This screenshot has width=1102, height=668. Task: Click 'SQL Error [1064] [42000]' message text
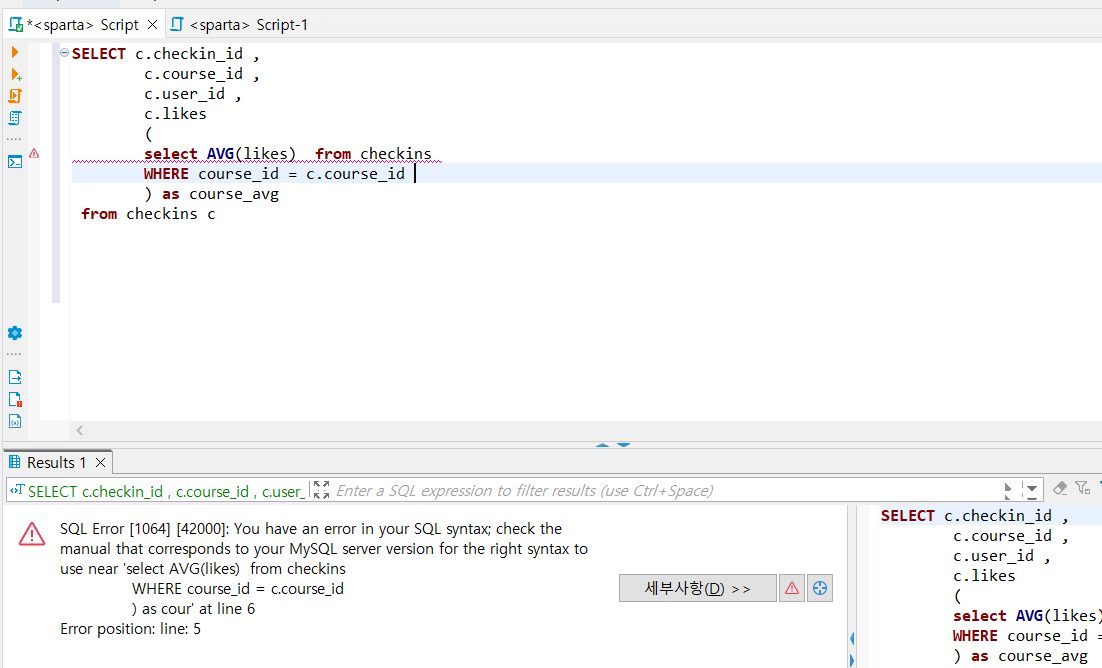point(145,529)
